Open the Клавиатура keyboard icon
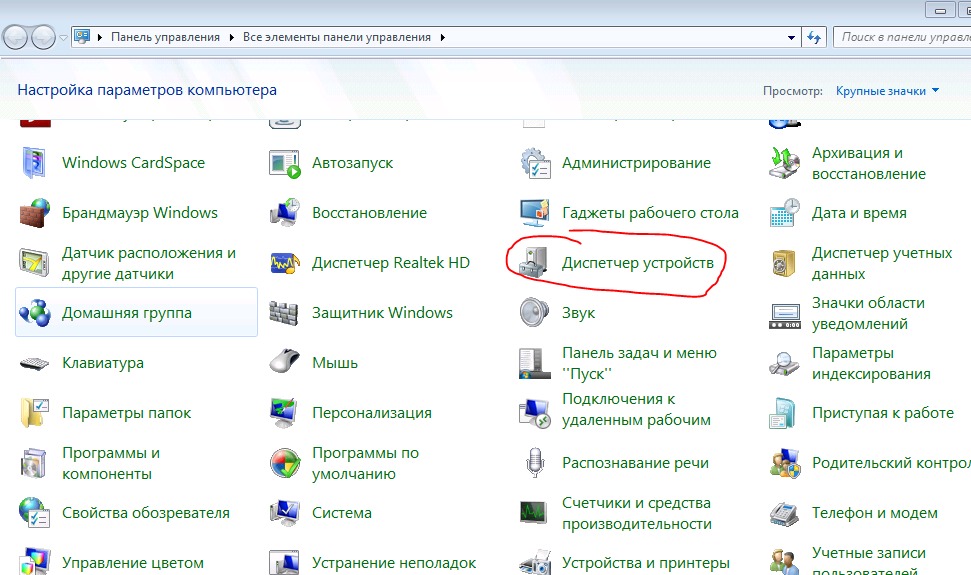The image size is (971, 575). point(34,363)
